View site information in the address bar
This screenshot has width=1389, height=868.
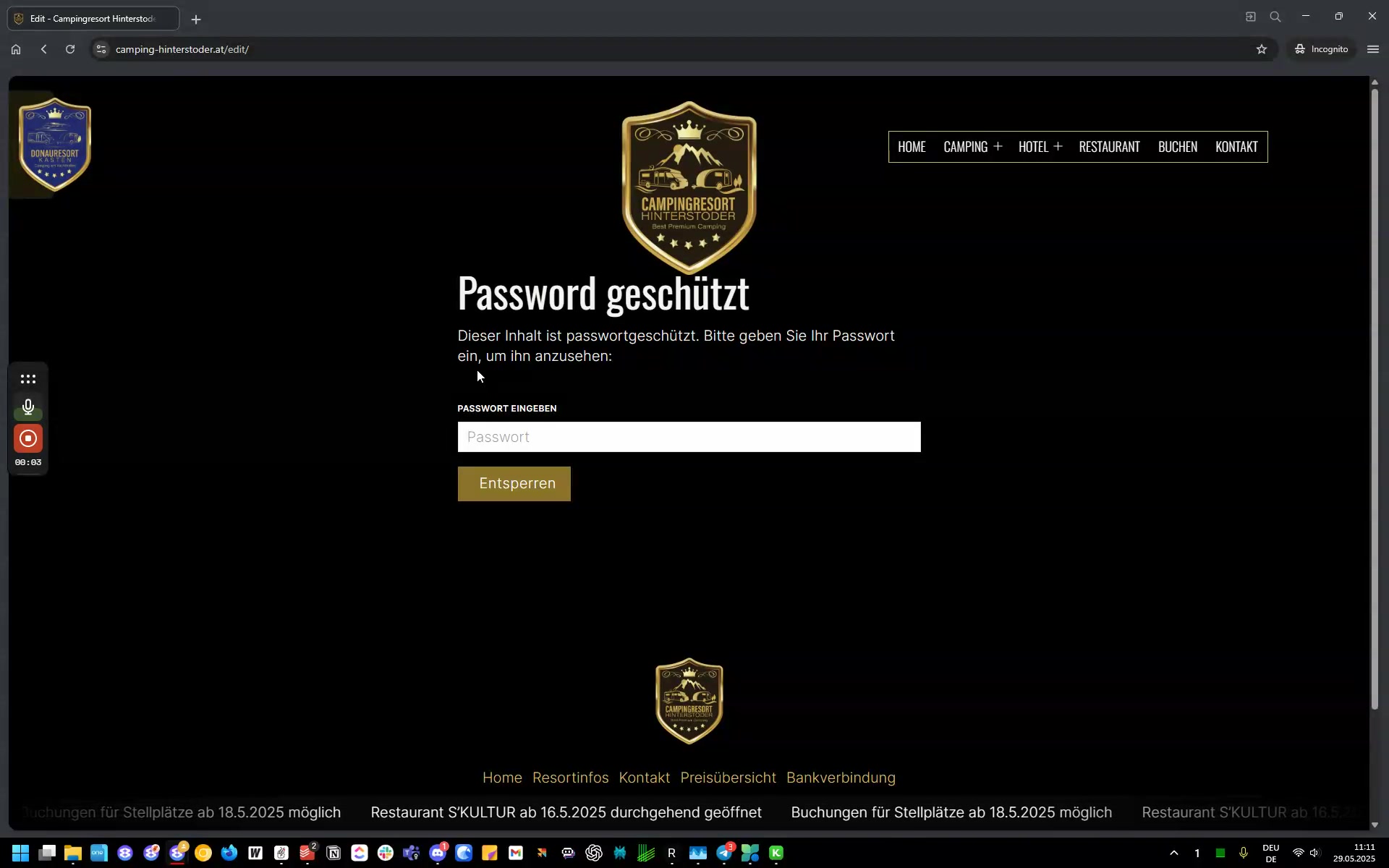coord(101,49)
